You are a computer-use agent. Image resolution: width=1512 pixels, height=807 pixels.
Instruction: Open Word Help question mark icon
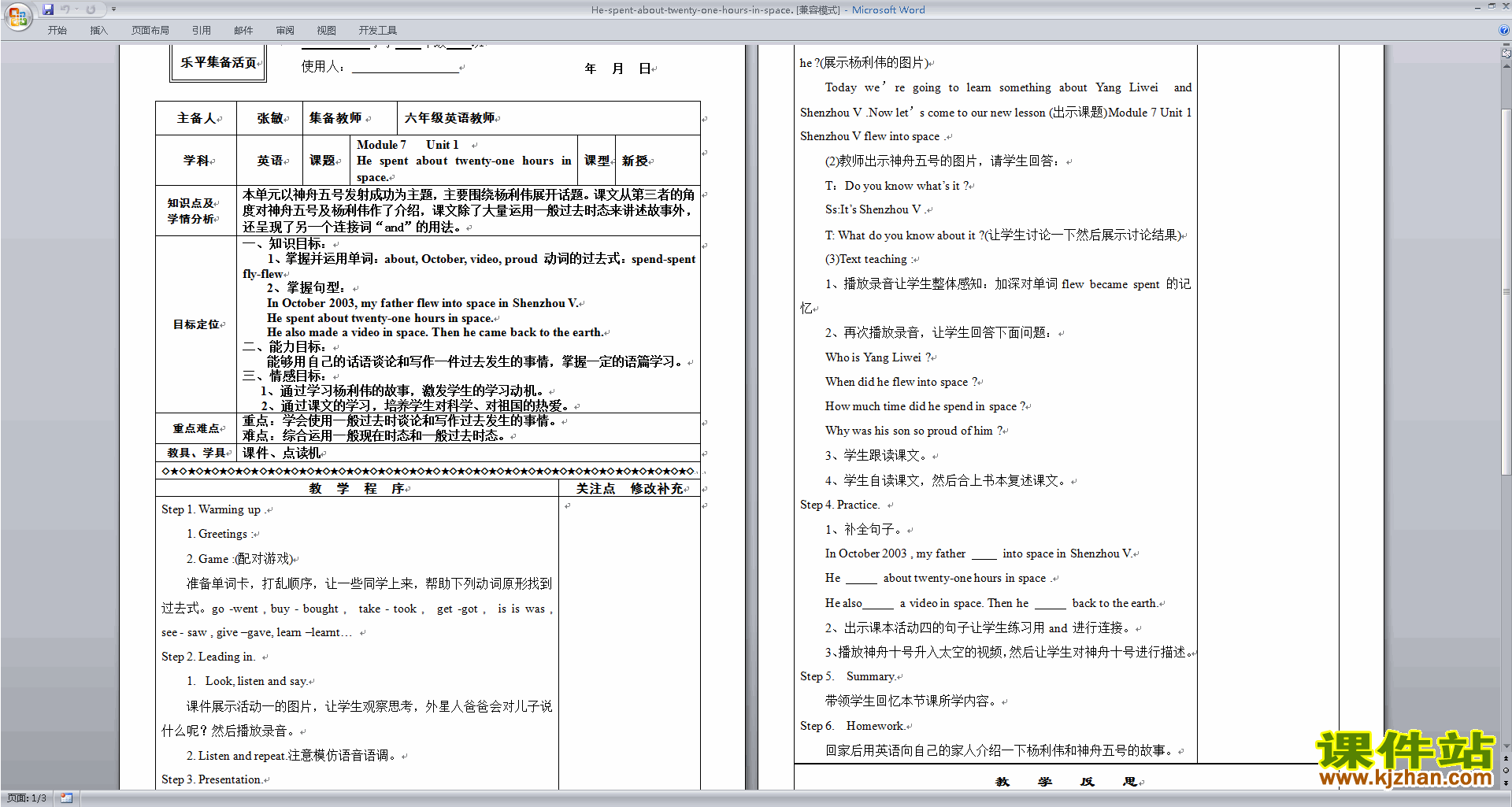(1504, 30)
